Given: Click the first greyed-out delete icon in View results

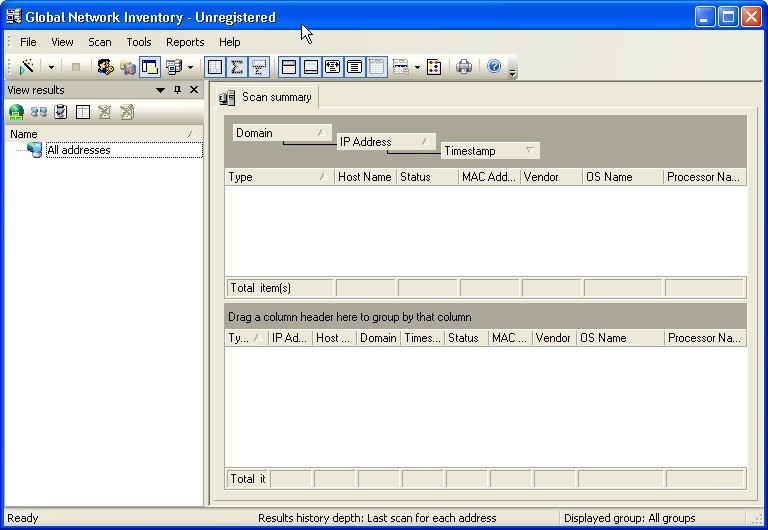Looking at the screenshot, I should [x=104, y=112].
